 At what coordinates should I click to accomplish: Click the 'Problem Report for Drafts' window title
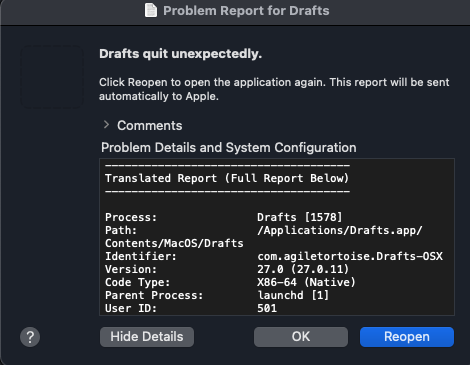[x=246, y=11]
